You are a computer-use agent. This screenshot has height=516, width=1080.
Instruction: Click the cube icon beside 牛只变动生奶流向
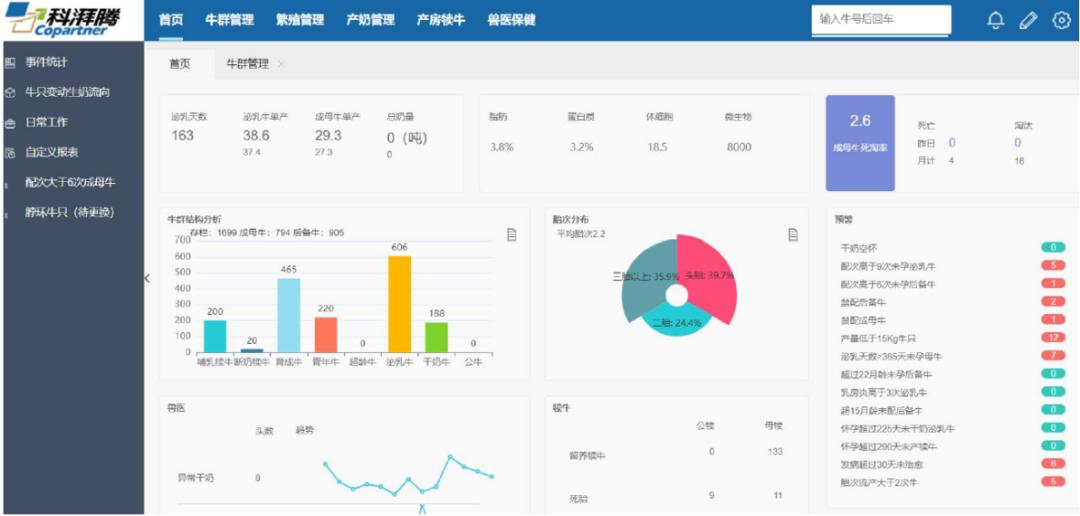pyautogui.click(x=9, y=92)
